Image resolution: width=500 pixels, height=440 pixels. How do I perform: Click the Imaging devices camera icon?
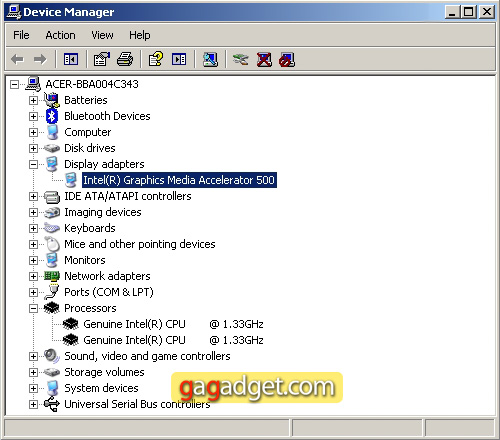52,212
